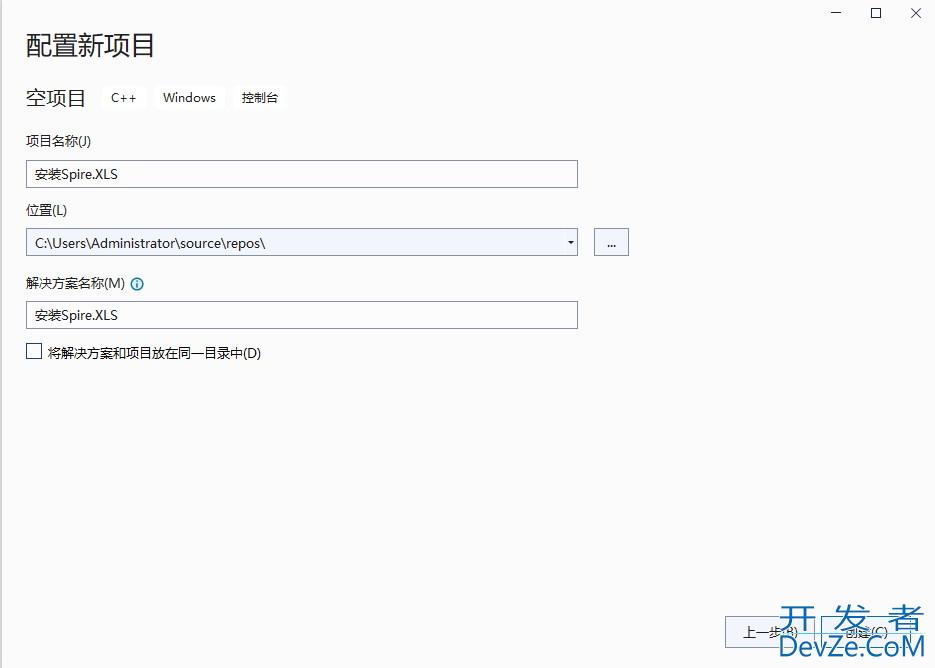Screen dimensions: 935x668
Task: Click the C++ tag label
Action: pos(123,98)
